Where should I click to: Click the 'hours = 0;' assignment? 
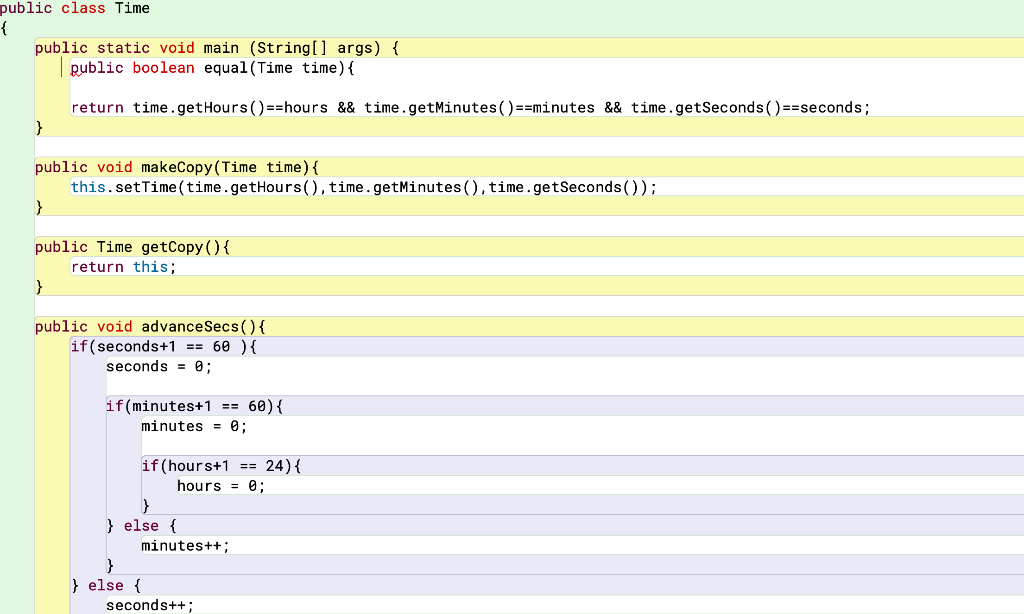coord(221,486)
